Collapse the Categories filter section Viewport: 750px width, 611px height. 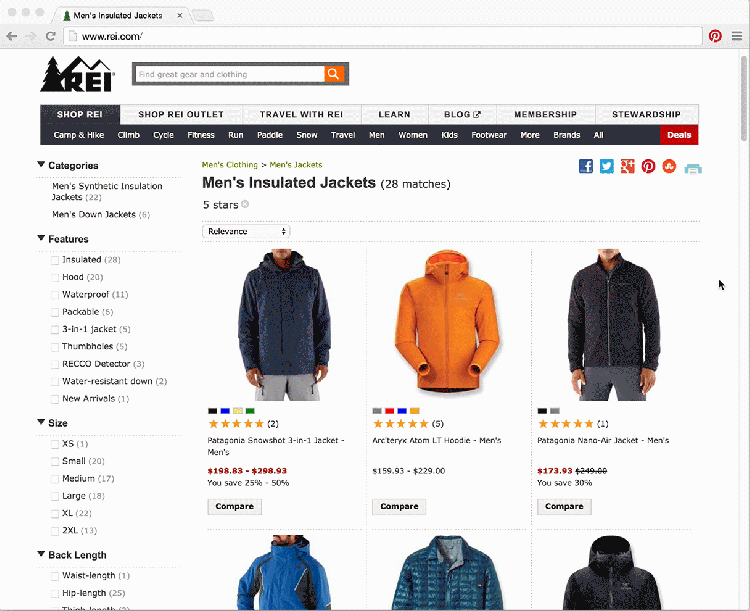(x=41, y=165)
